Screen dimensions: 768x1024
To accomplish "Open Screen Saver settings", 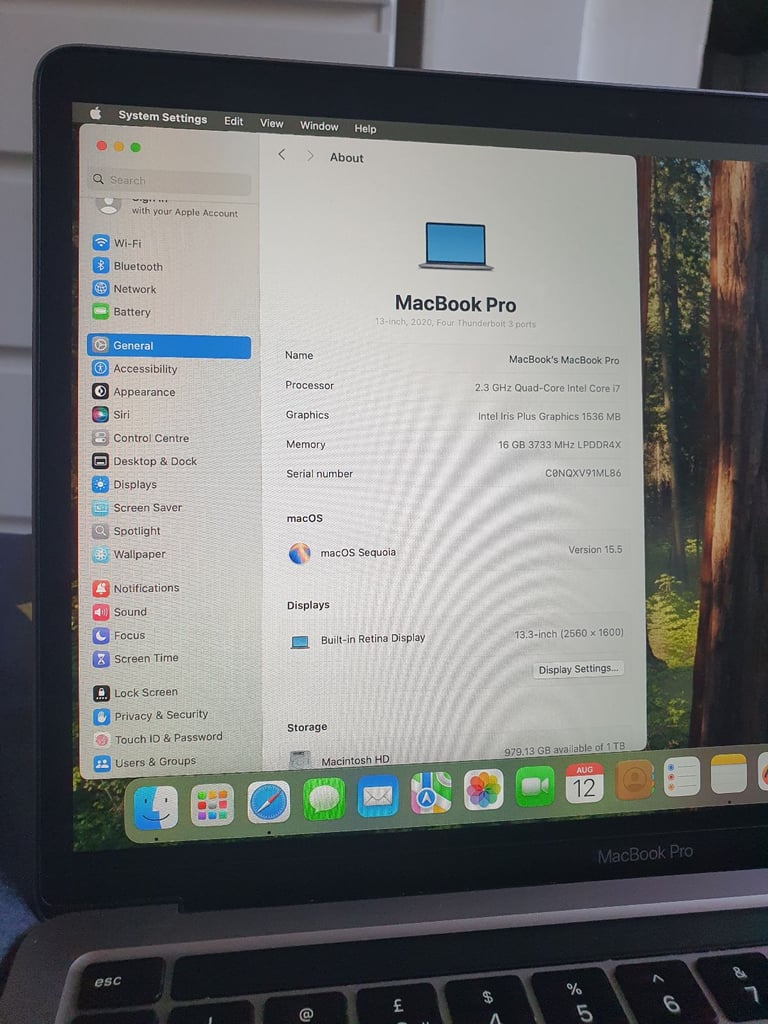I will click(x=137, y=507).
